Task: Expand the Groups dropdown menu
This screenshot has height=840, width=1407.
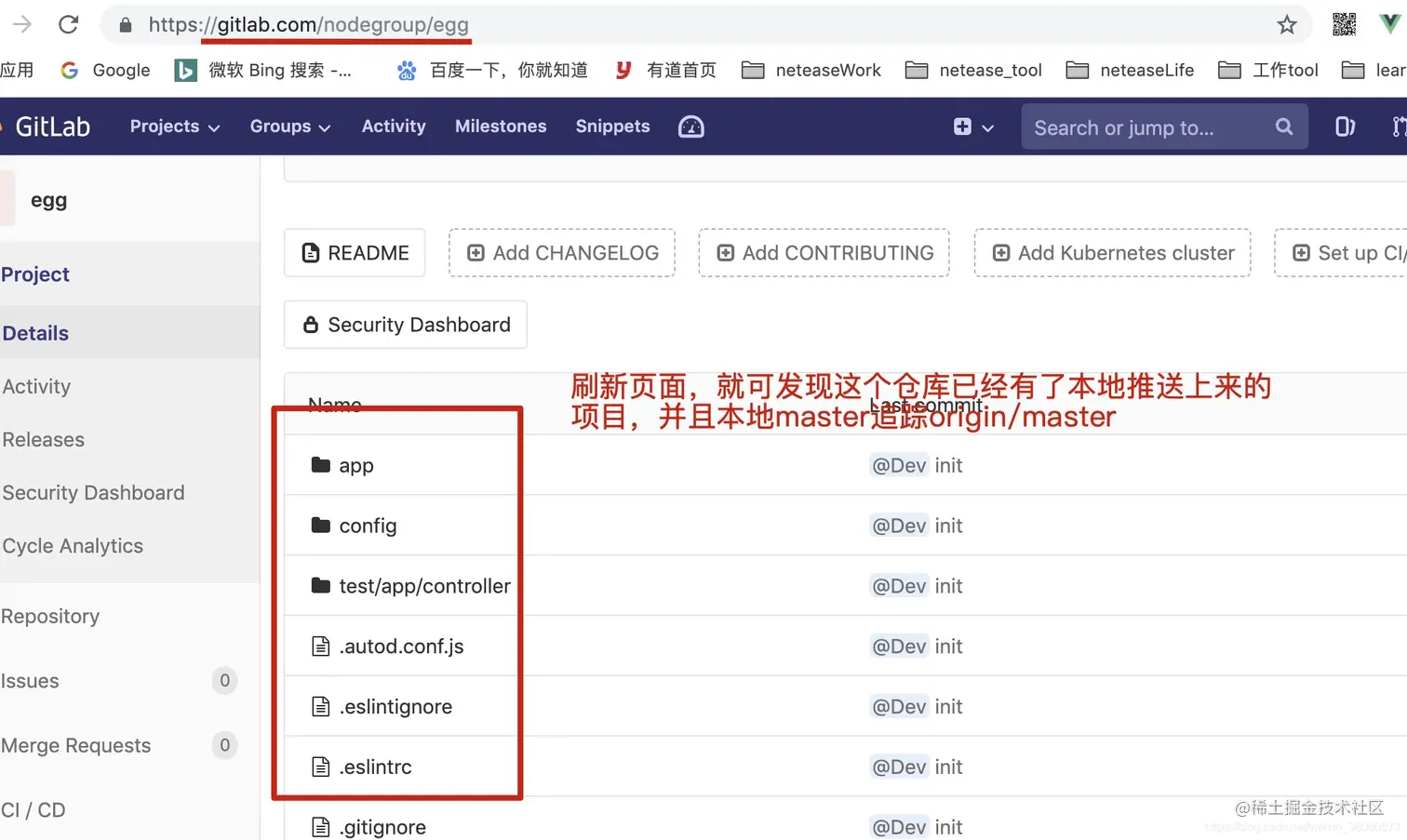Action: tap(290, 127)
